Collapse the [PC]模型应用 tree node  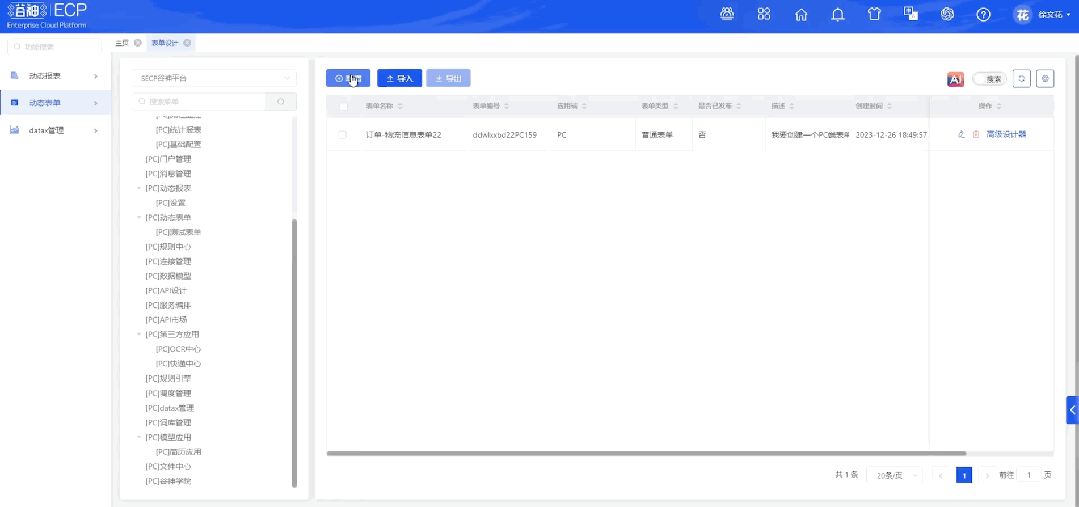click(139, 438)
